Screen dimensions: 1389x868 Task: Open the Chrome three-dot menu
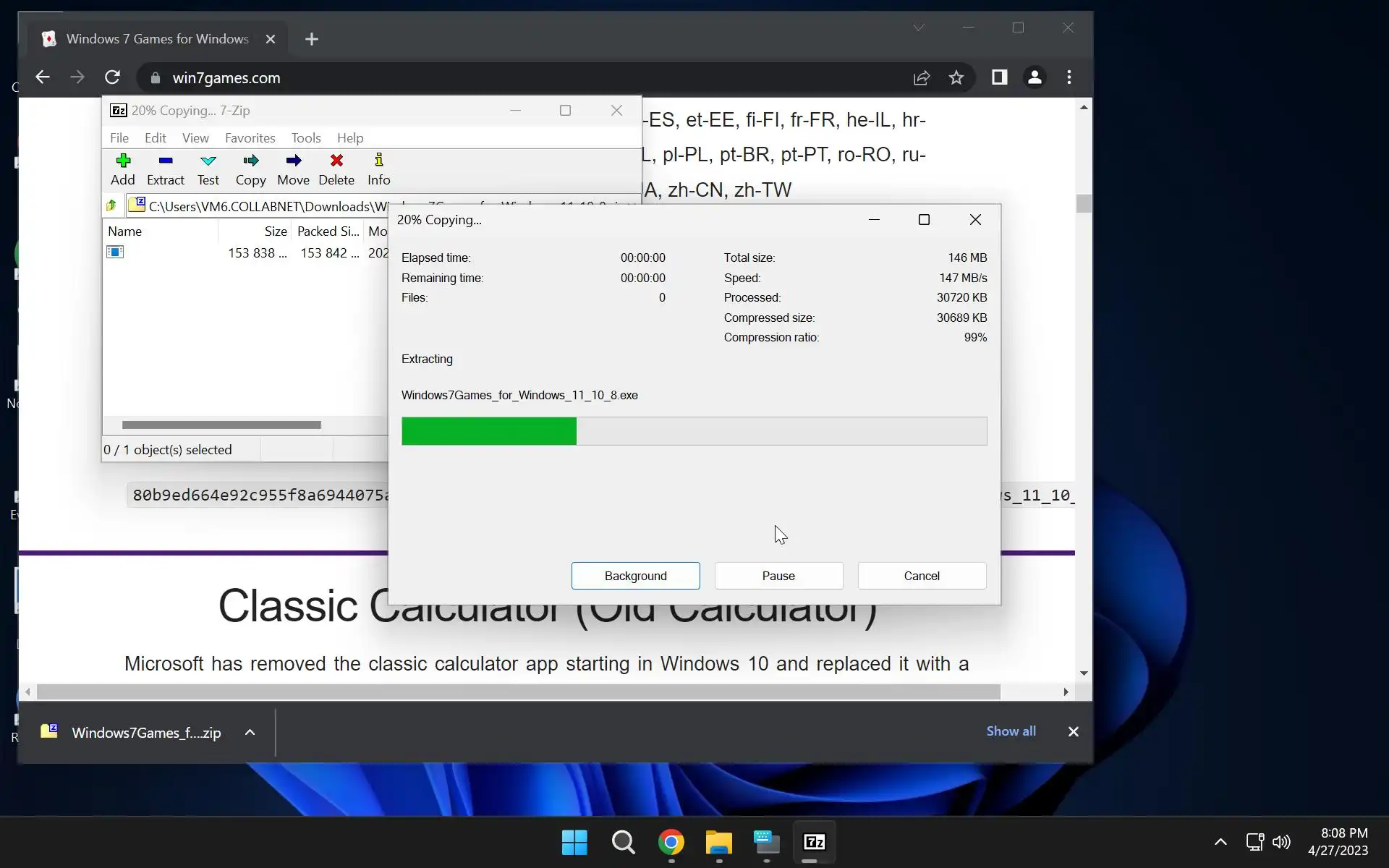click(1069, 77)
